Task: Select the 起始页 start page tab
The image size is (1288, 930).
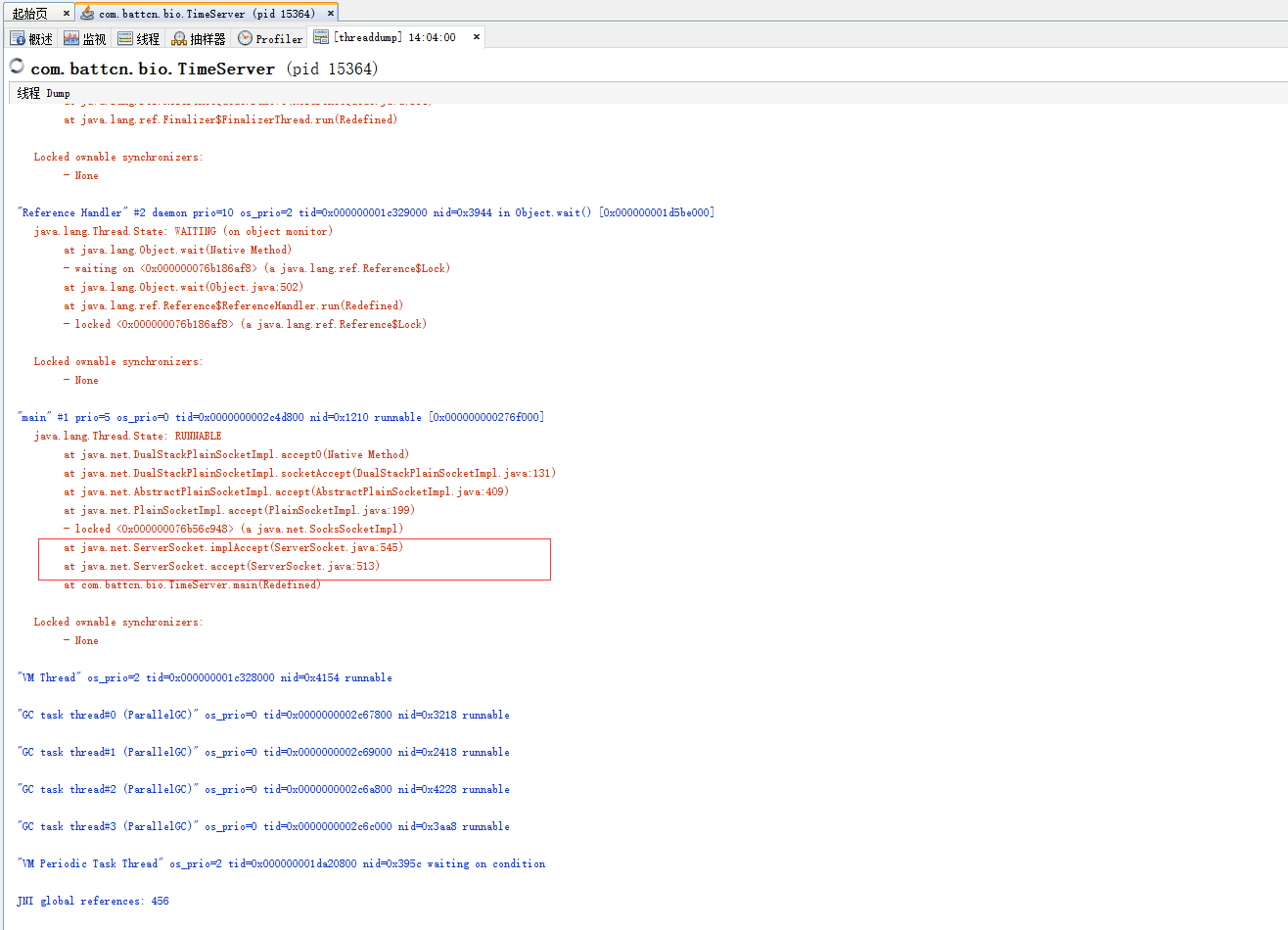Action: [29, 14]
